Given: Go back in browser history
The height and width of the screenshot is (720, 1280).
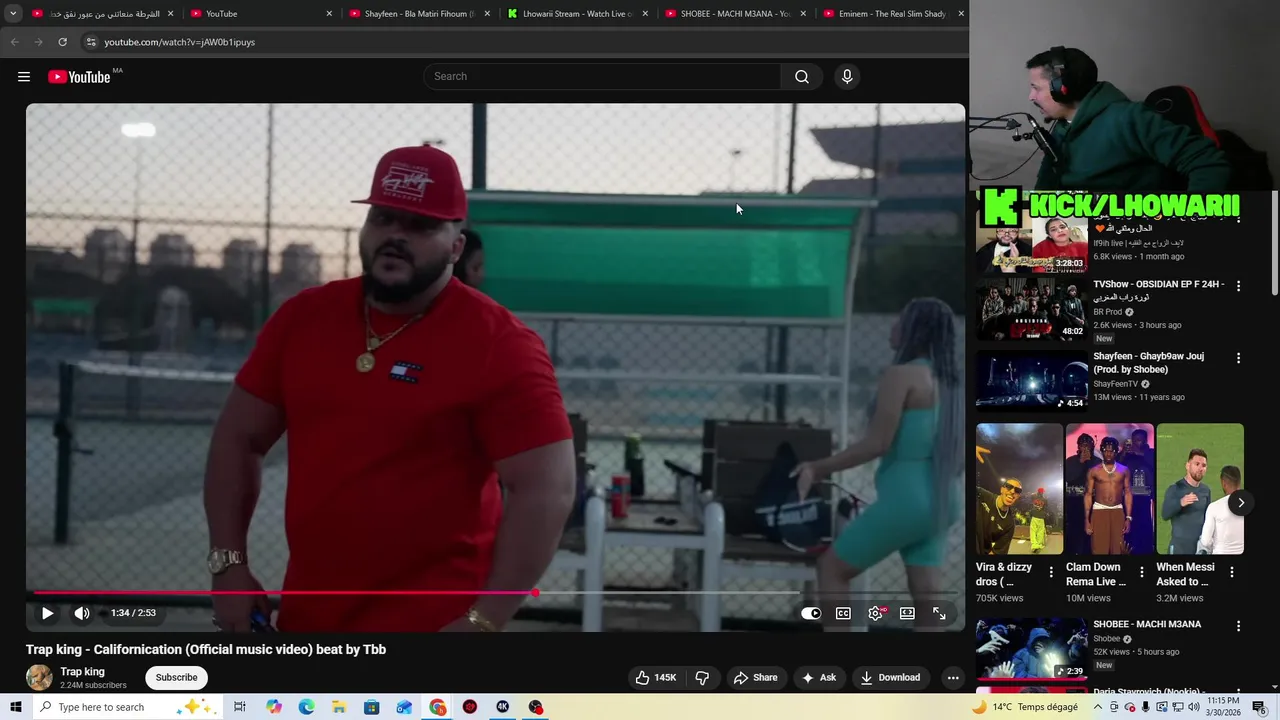Looking at the screenshot, I should [x=14, y=42].
